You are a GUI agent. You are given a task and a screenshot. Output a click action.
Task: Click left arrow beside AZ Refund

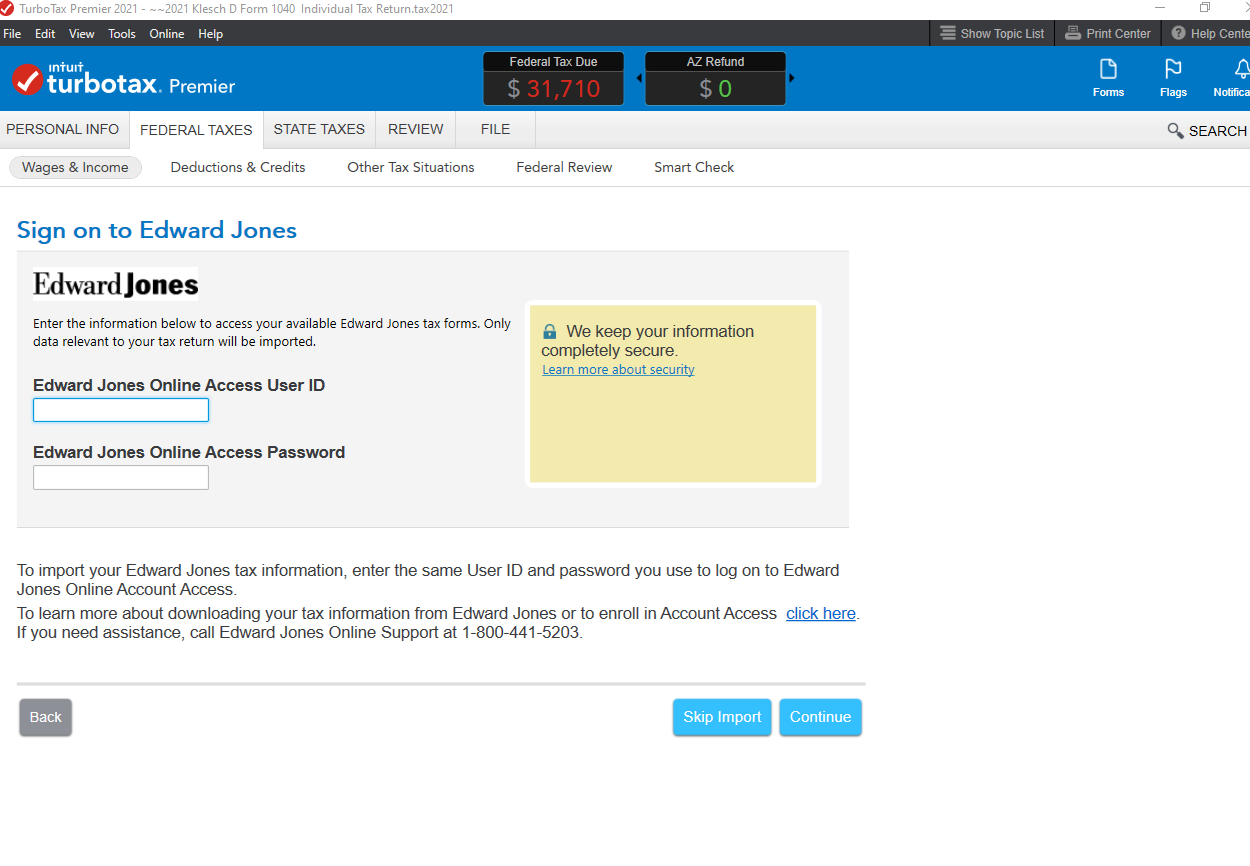pos(639,78)
